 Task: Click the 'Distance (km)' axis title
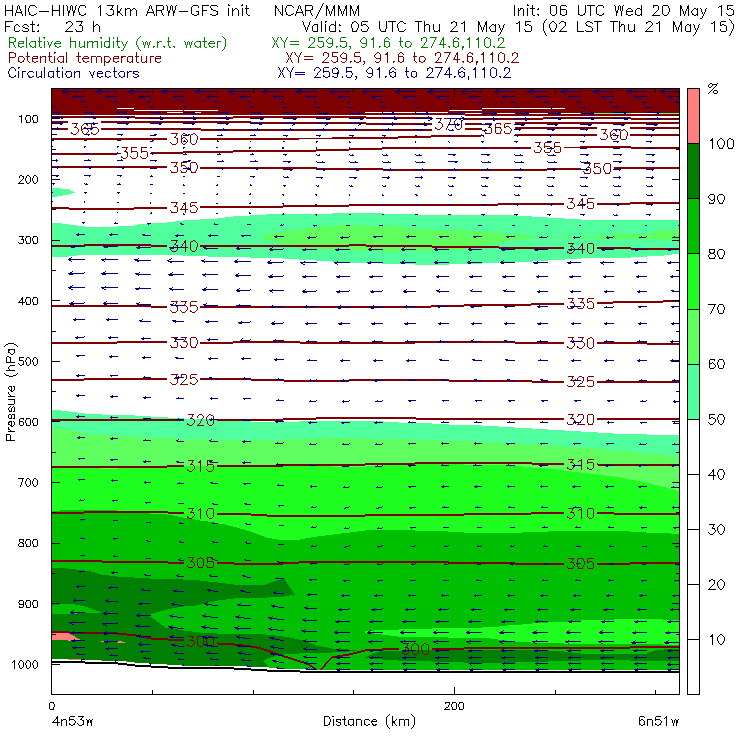pos(369,721)
